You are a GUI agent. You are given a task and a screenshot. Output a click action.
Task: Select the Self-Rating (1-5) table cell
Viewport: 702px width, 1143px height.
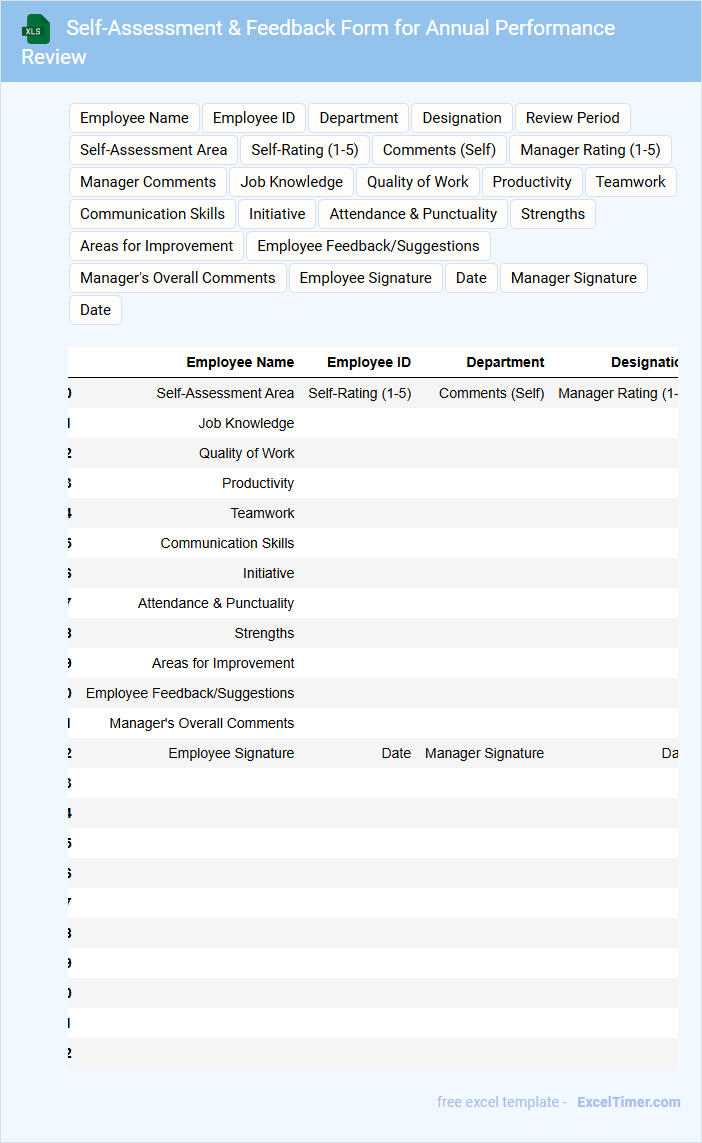coord(359,393)
